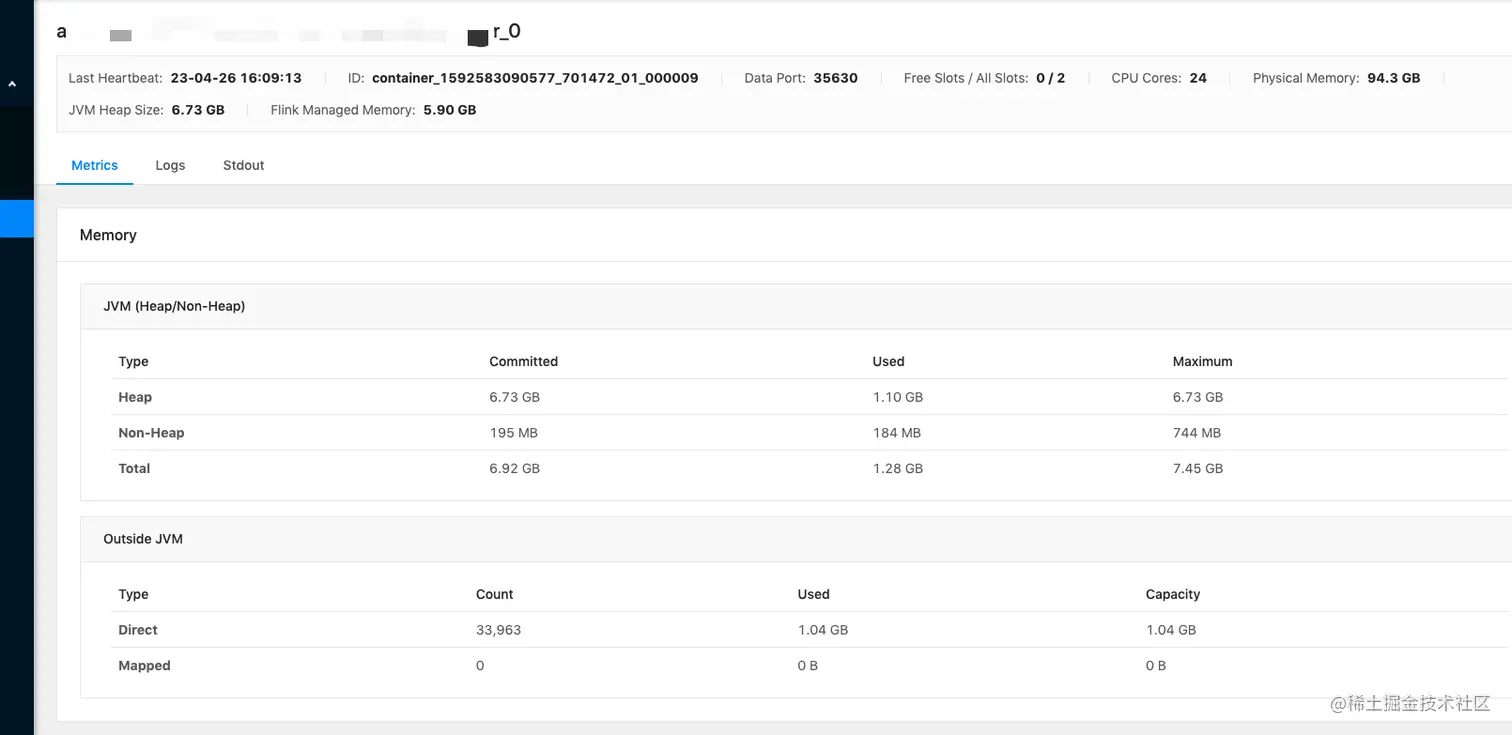
Task: Collapse the sidebar submenu chevron
Action: tap(13, 85)
